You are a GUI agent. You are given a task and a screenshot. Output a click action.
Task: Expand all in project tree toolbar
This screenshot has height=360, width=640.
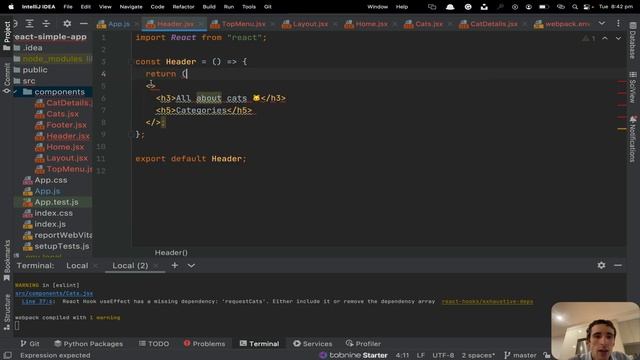tap(29, 24)
